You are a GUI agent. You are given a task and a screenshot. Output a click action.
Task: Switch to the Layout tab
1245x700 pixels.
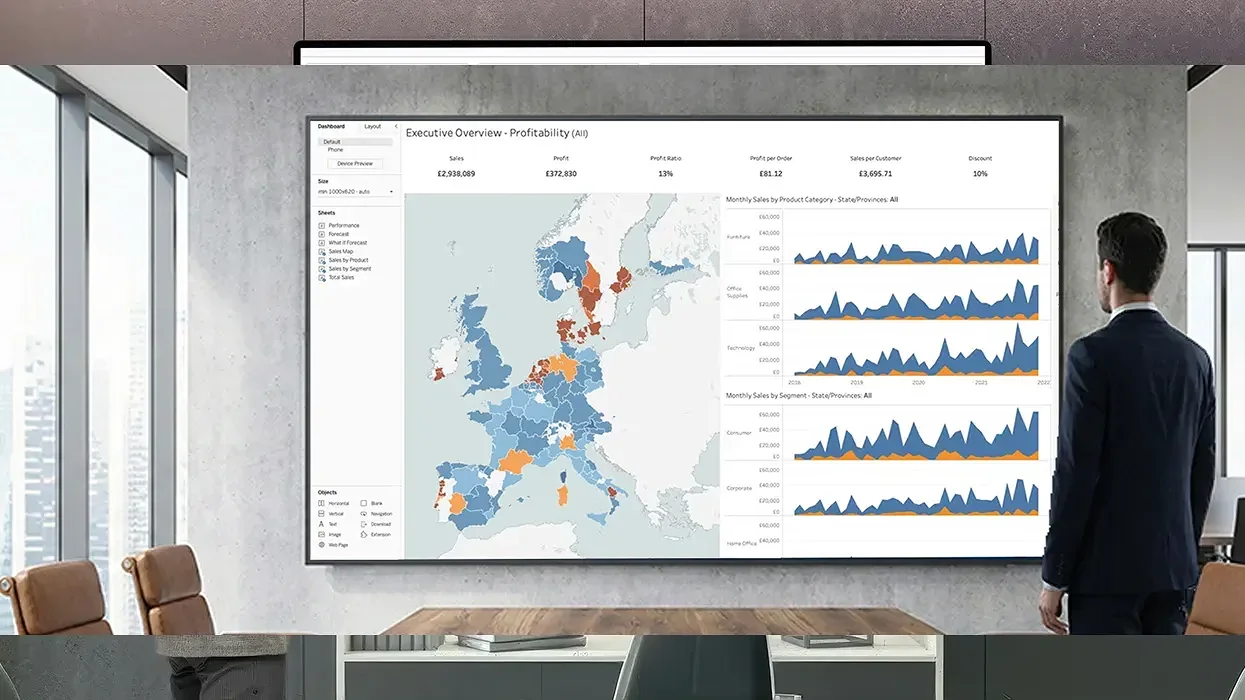373,126
